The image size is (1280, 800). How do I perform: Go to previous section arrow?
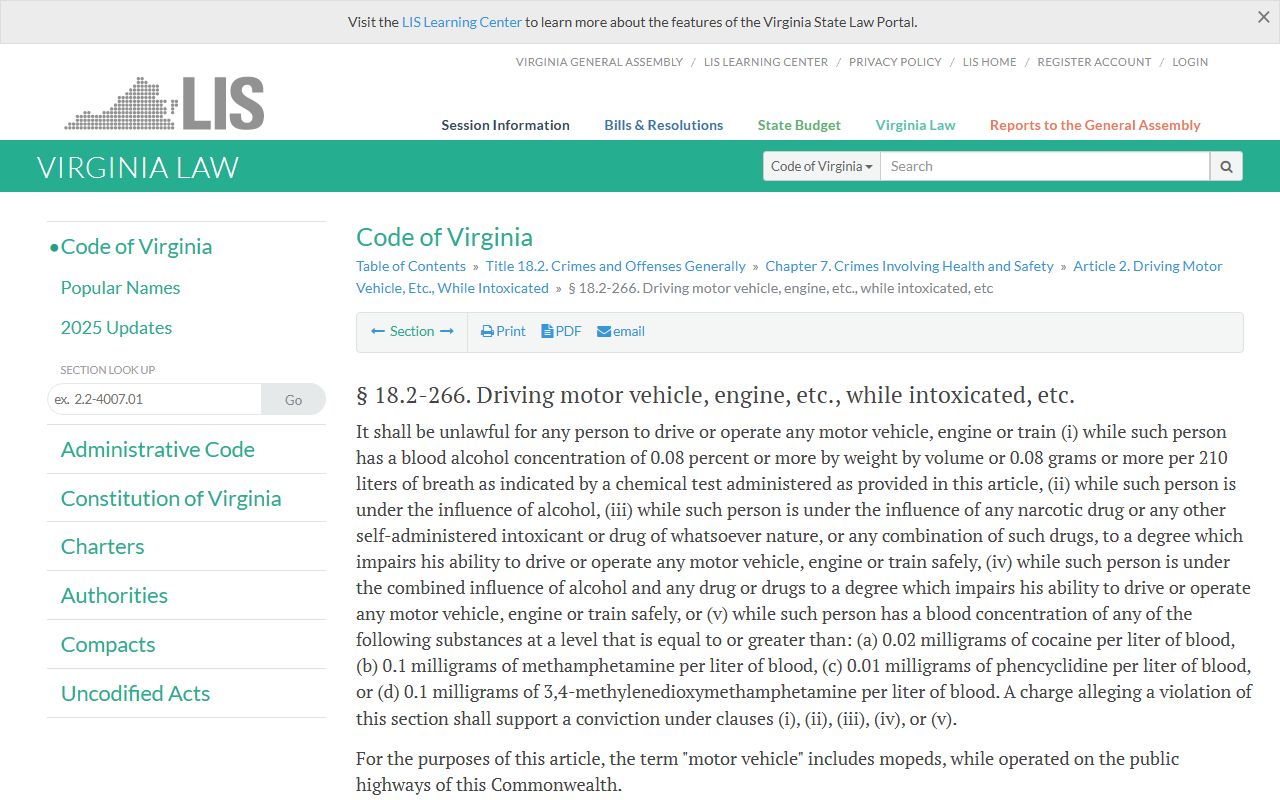[378, 331]
